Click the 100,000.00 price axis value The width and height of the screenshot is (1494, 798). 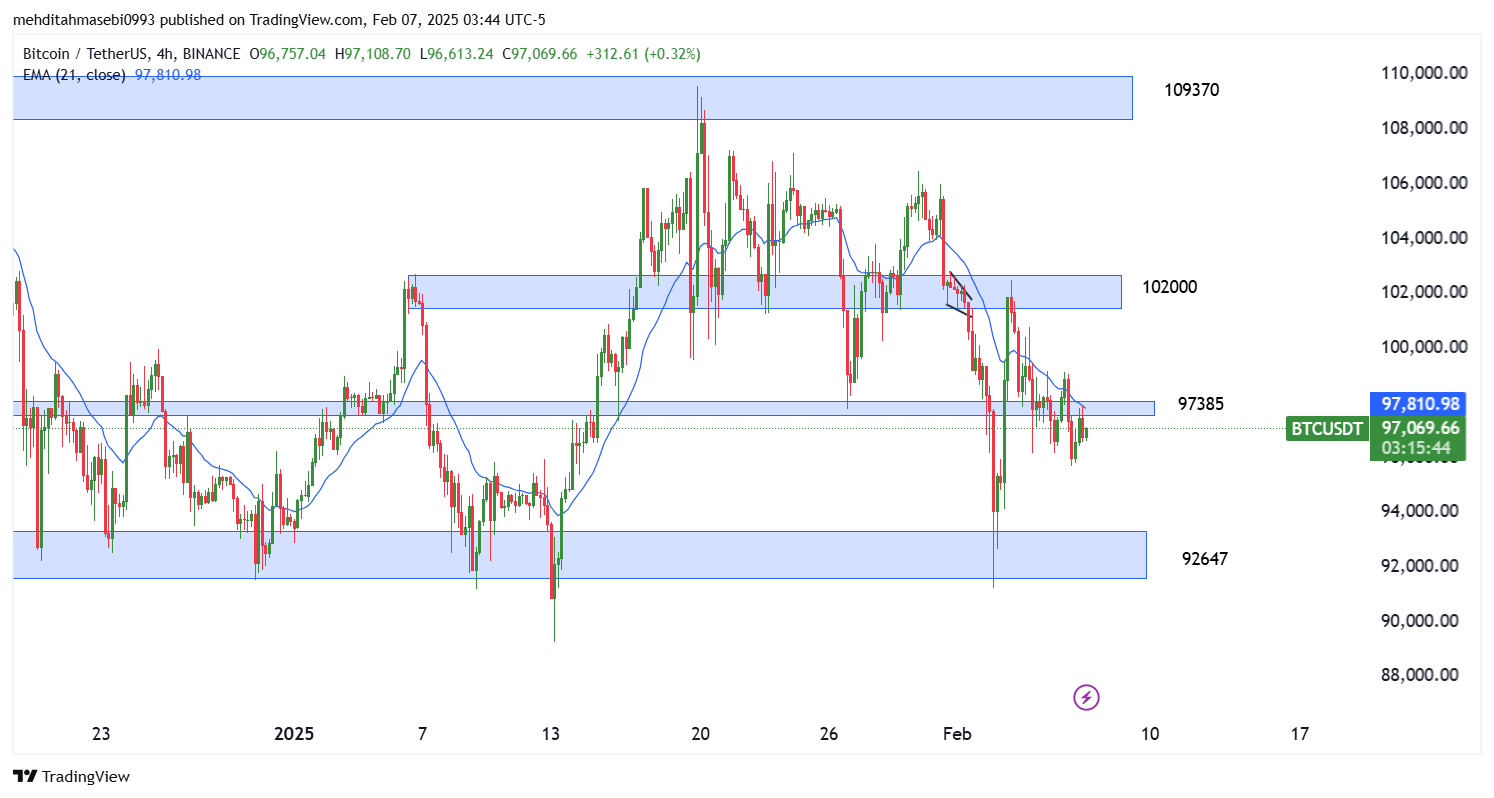pos(1424,347)
